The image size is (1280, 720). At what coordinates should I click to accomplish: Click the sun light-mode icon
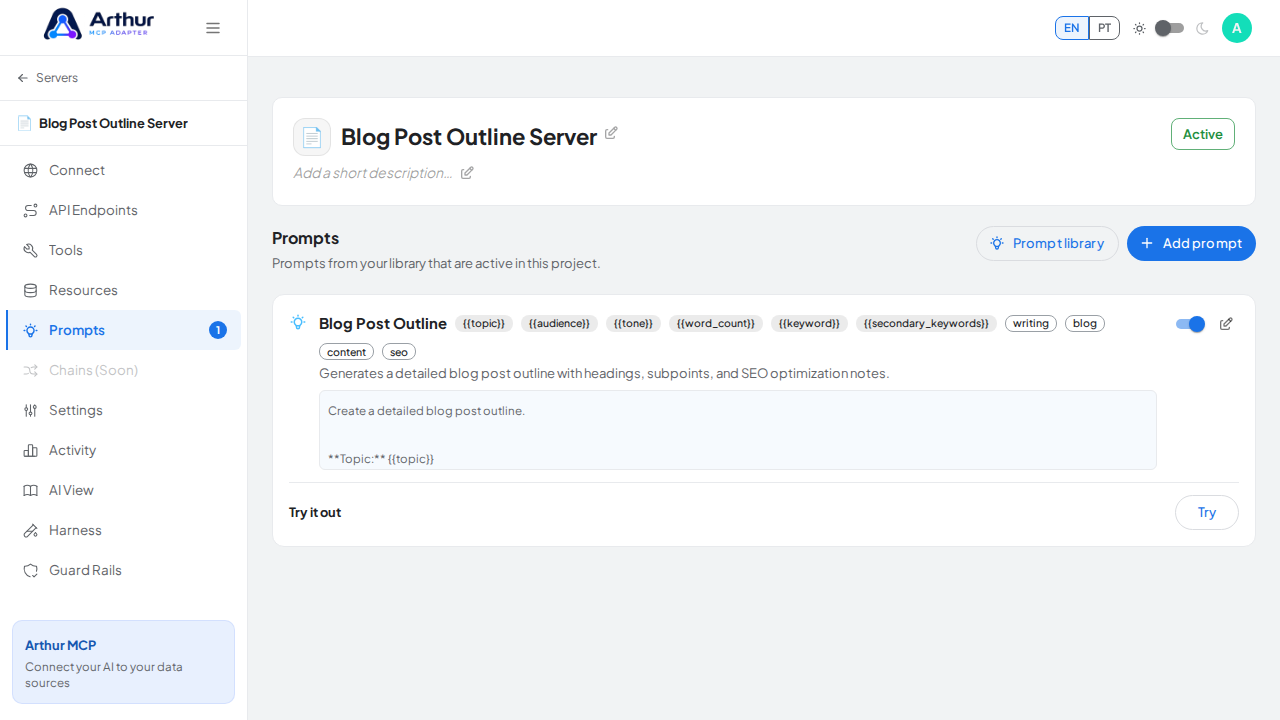click(x=1139, y=28)
